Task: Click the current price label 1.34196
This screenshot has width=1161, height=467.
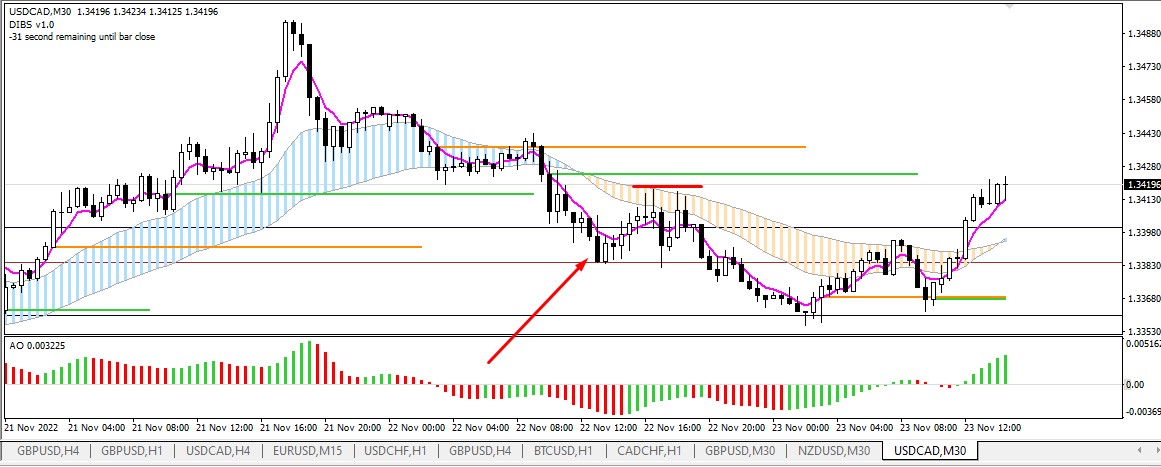Action: tap(1139, 185)
